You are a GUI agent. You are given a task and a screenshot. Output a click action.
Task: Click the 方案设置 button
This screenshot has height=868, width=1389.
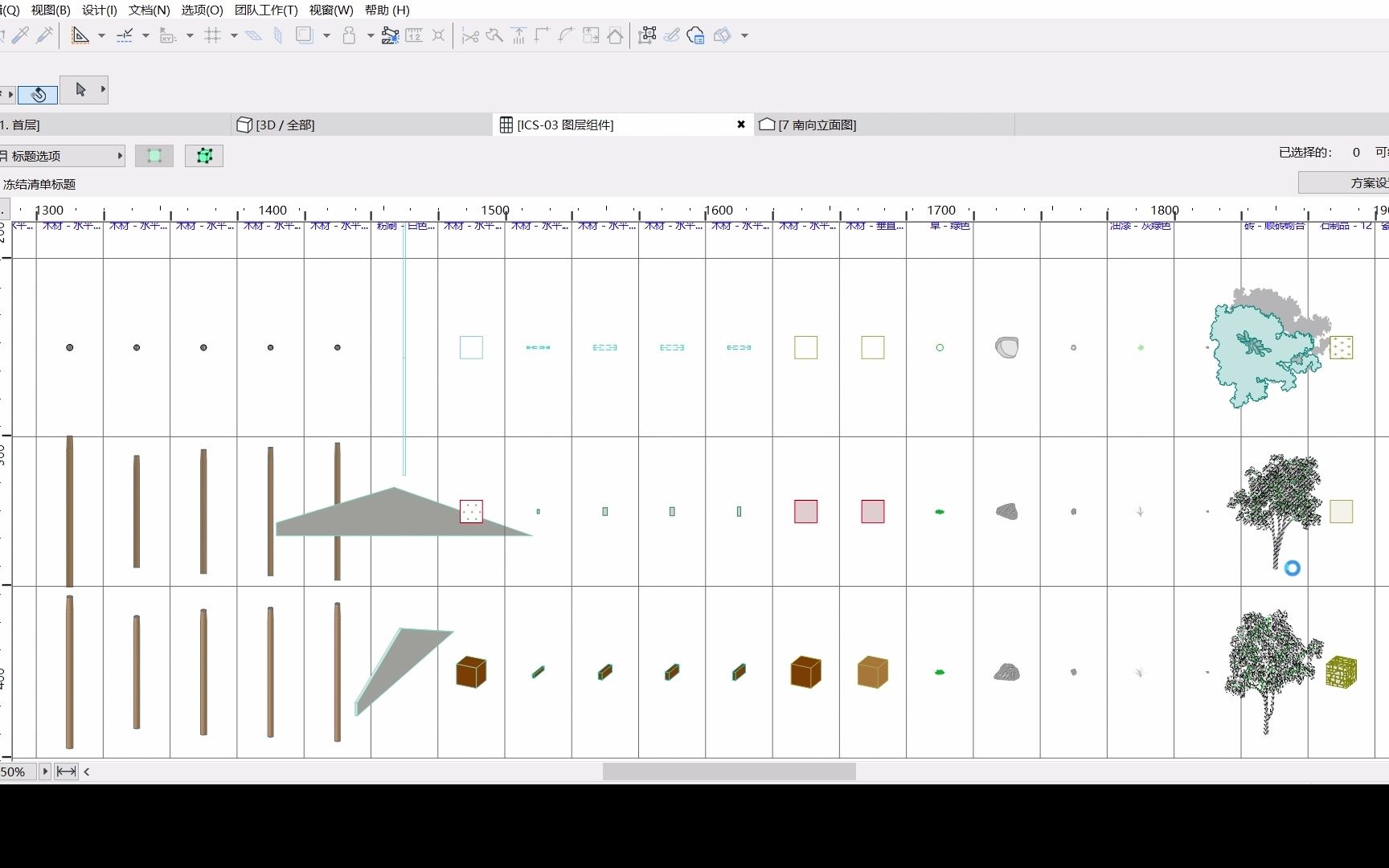click(x=1344, y=183)
